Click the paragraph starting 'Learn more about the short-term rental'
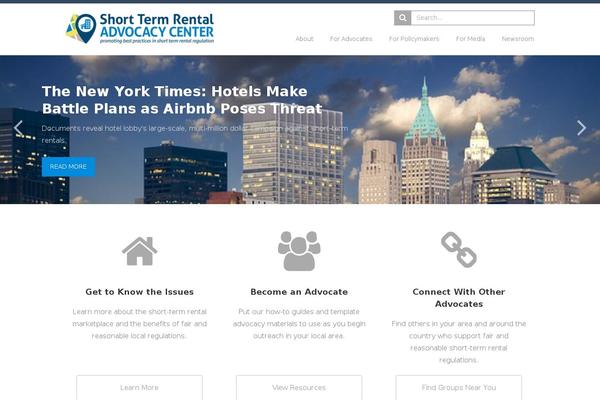 139,324
